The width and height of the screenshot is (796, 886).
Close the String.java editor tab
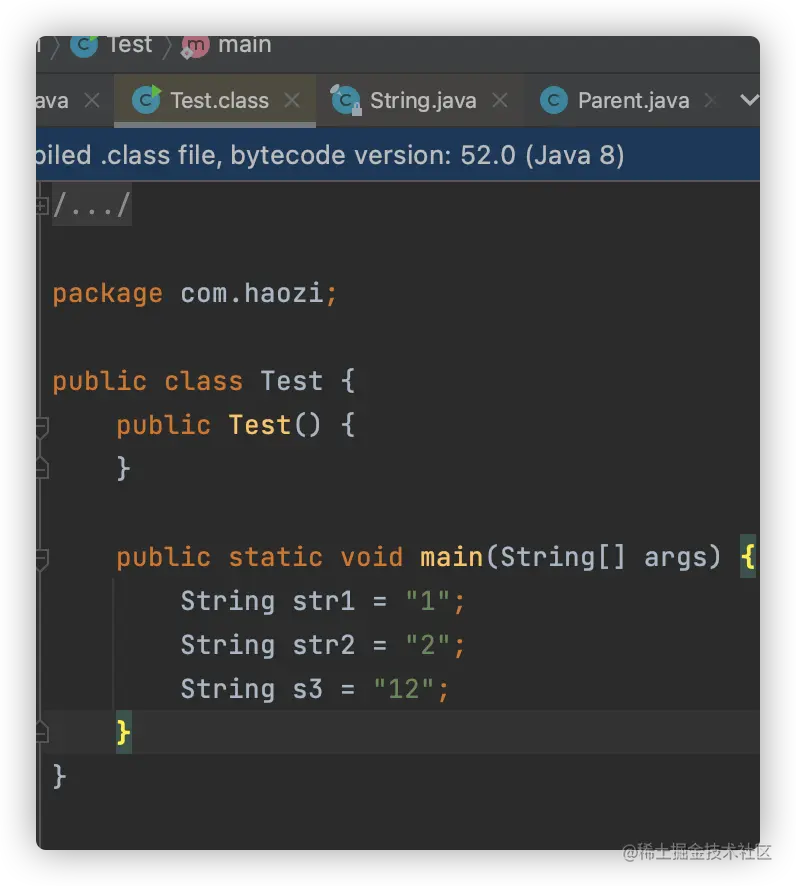click(x=500, y=100)
